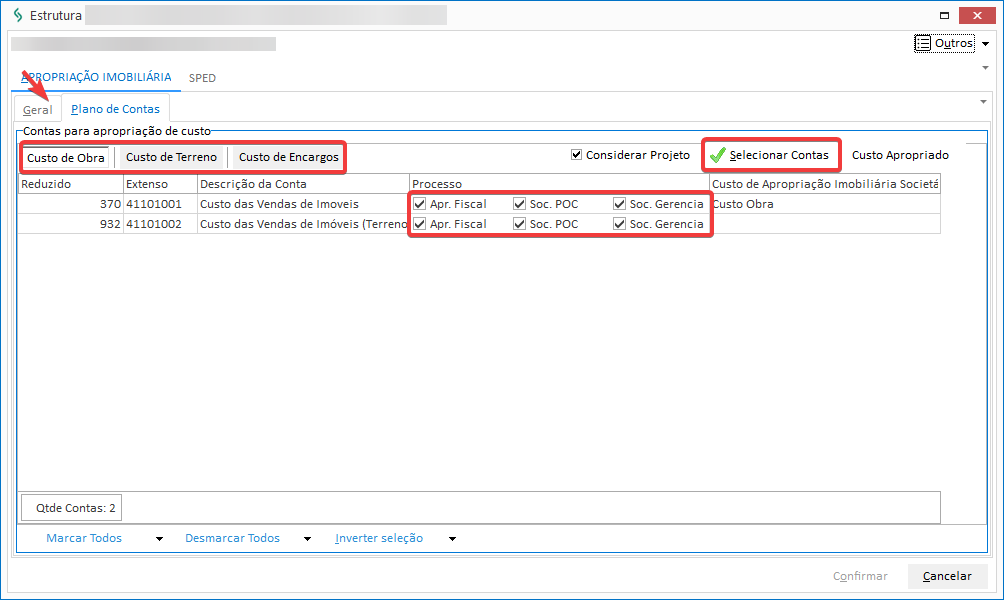The height and width of the screenshot is (600, 1004).
Task: Switch to the SPED tab
Action: coord(202,78)
